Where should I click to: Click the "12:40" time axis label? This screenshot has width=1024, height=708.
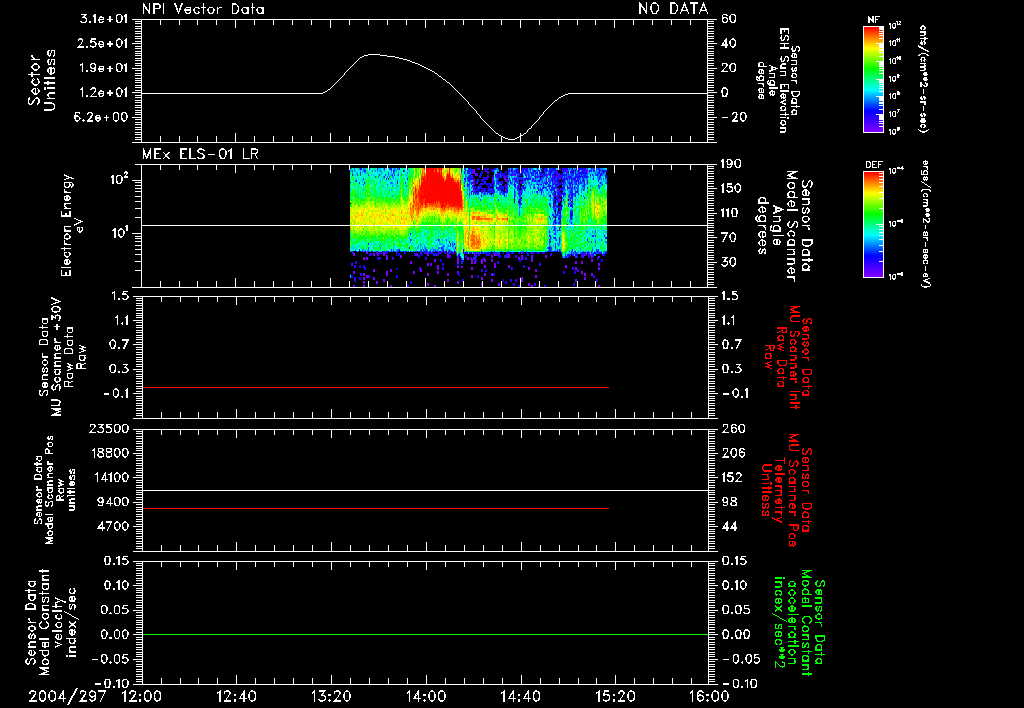tap(236, 696)
